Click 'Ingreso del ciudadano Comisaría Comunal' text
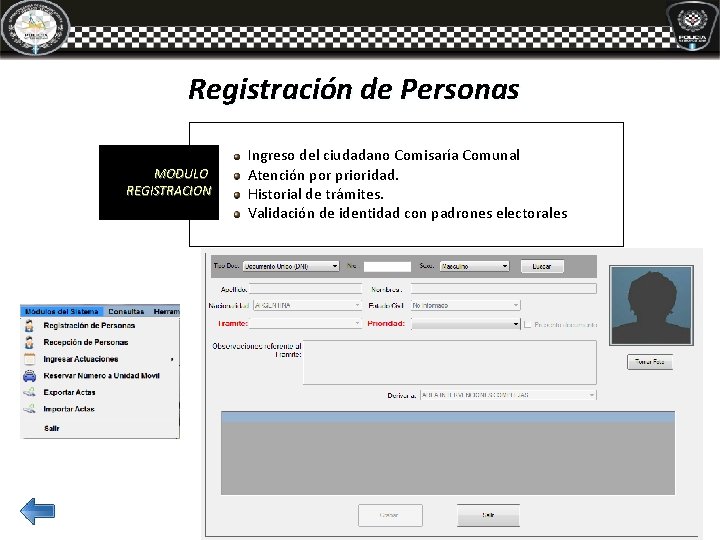 [383, 155]
